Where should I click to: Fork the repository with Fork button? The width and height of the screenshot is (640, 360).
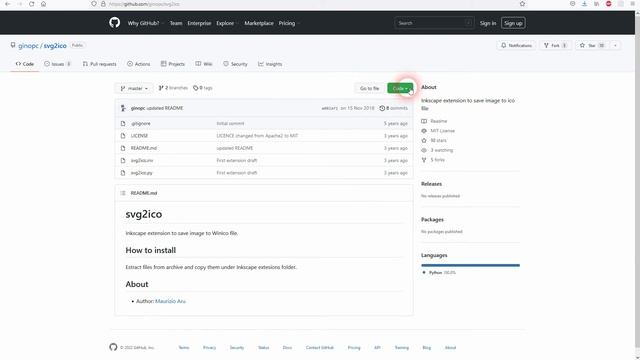pos(555,45)
